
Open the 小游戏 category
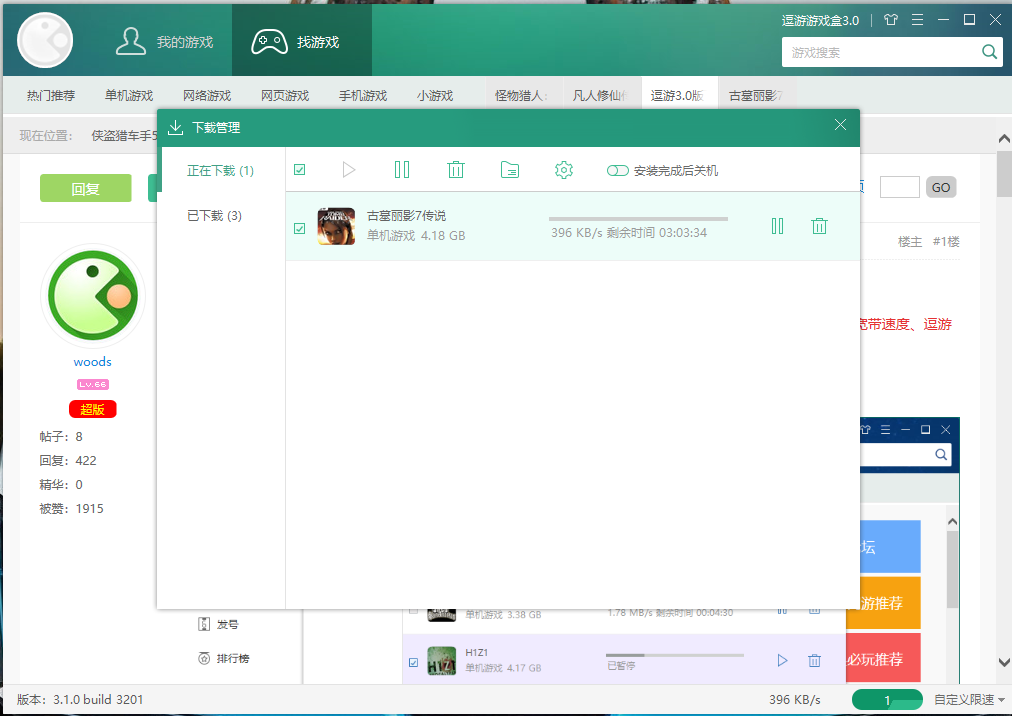(435, 96)
